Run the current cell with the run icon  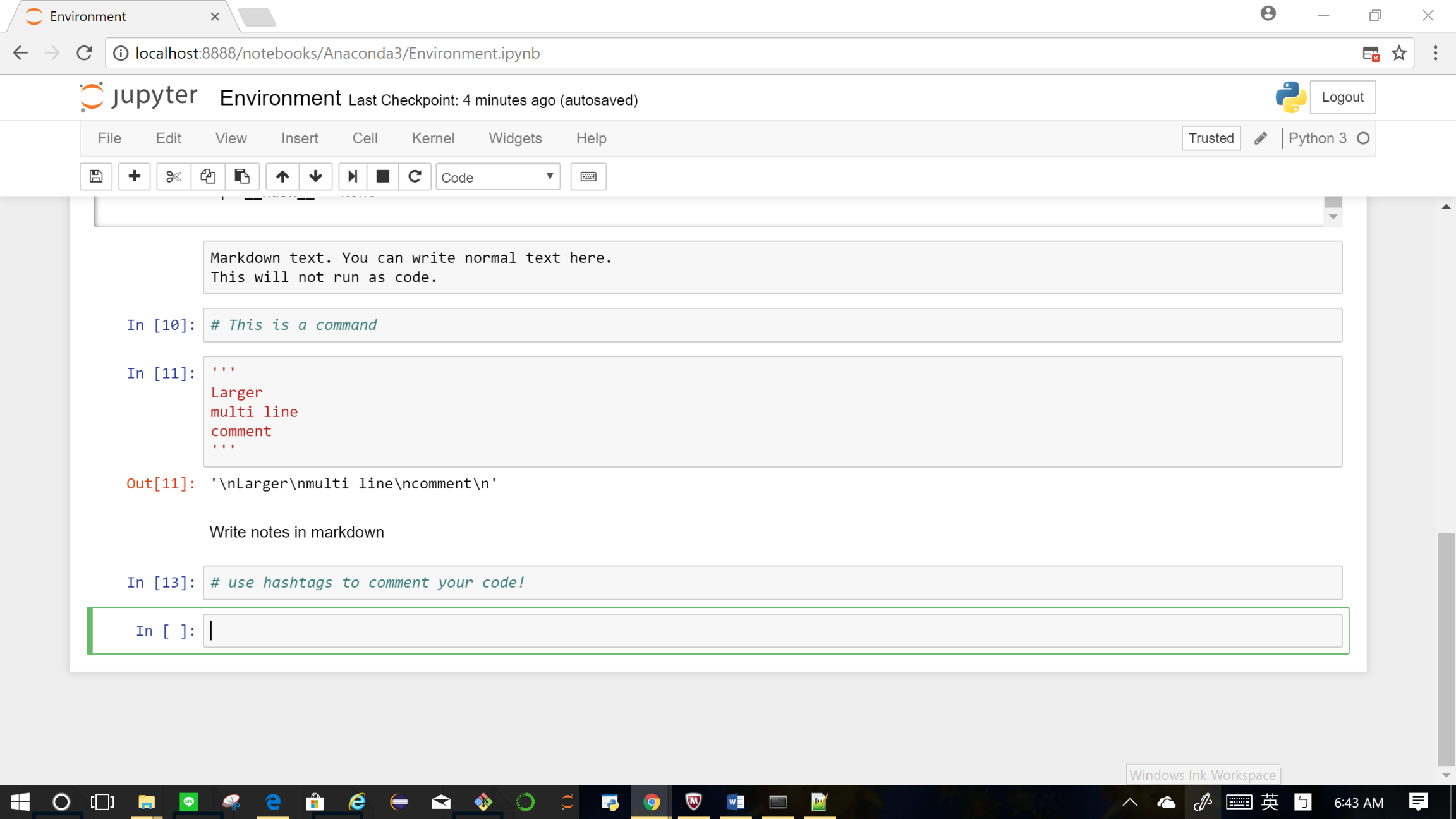(x=352, y=176)
